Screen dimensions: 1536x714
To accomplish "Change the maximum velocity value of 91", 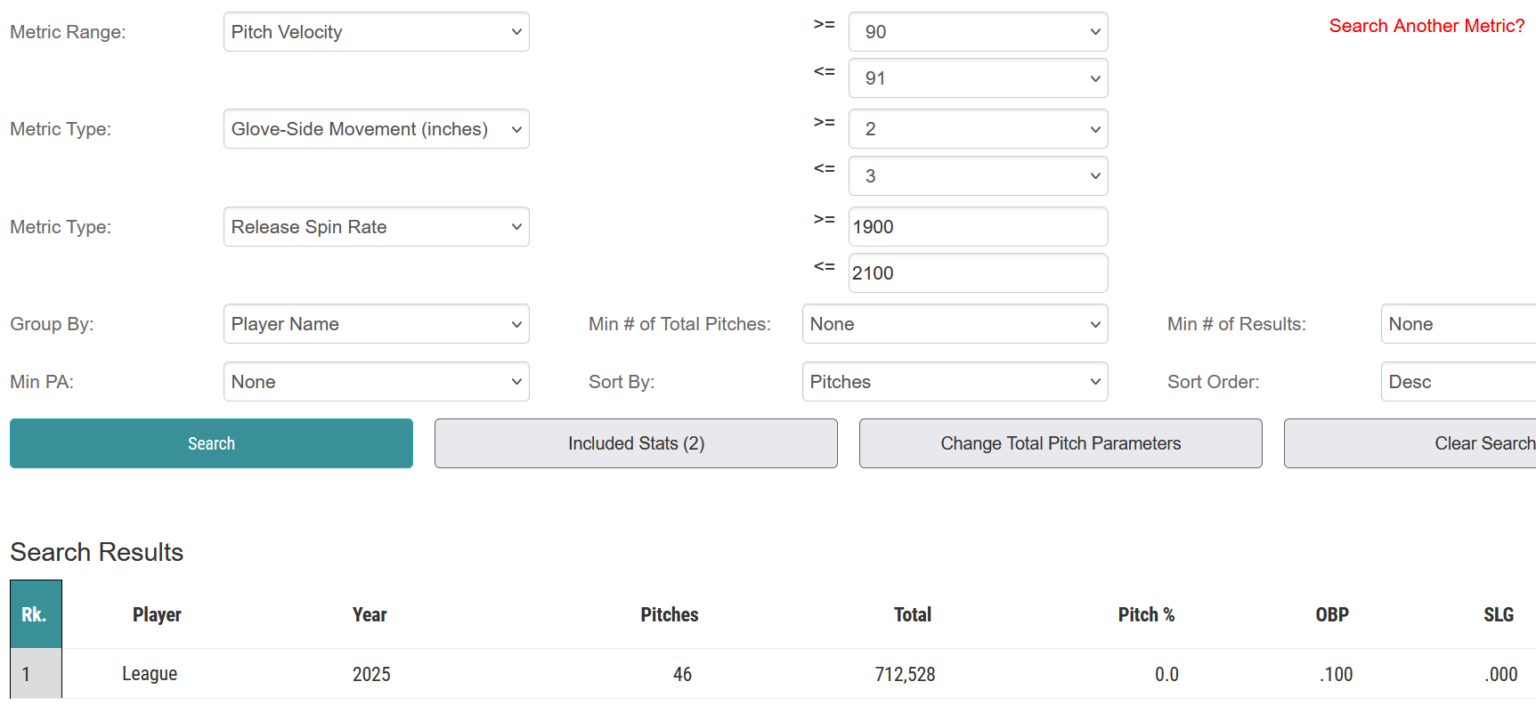I will pyautogui.click(x=977, y=78).
